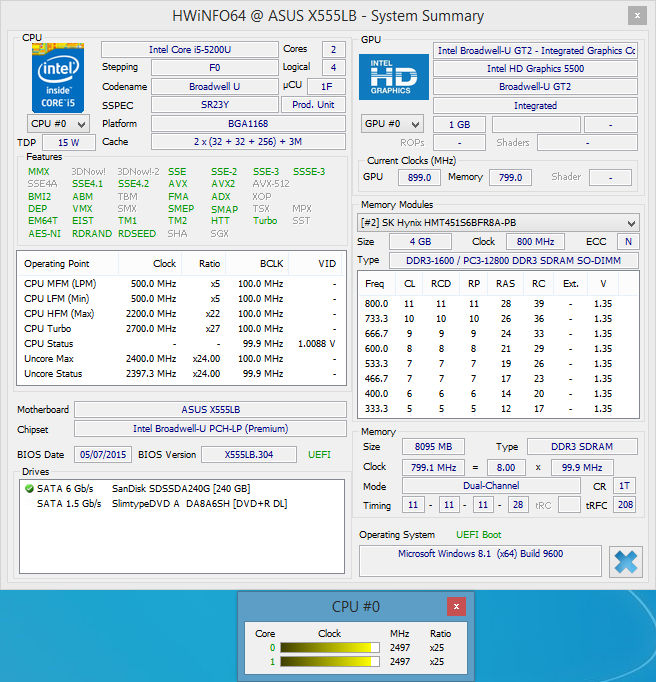Click the Intel Core i5 logo
The image size is (656, 682).
58,78
